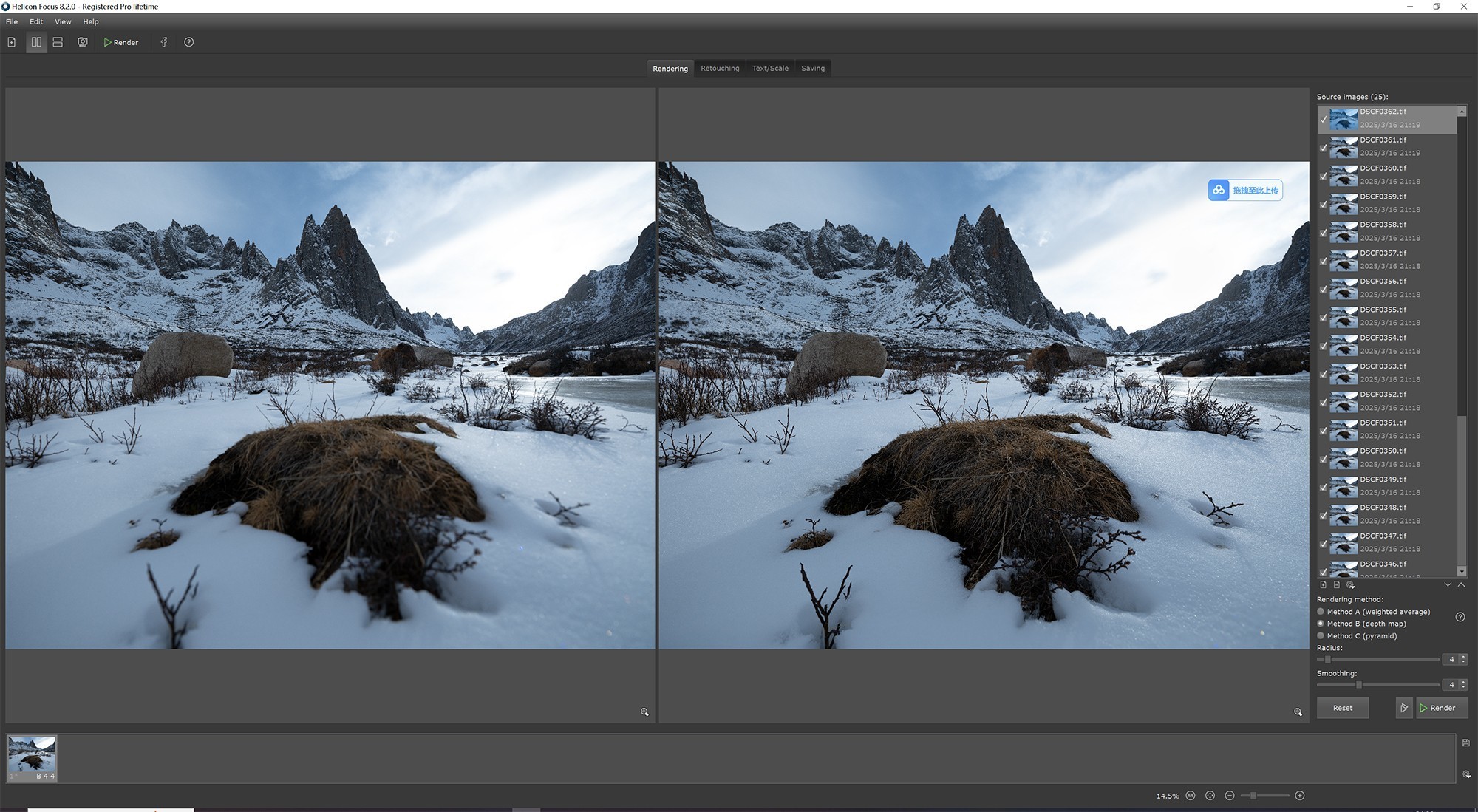Screen dimensions: 1478x812
Task: Open help icon in top toolbar
Action: tap(189, 42)
